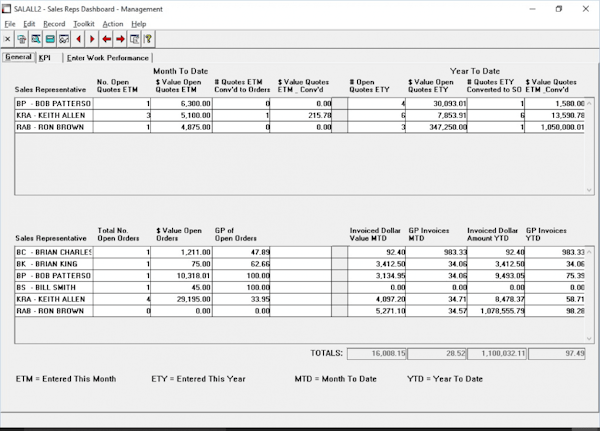Click the X close-record toolbar icon
This screenshot has height=431, width=600.
[x=7, y=39]
